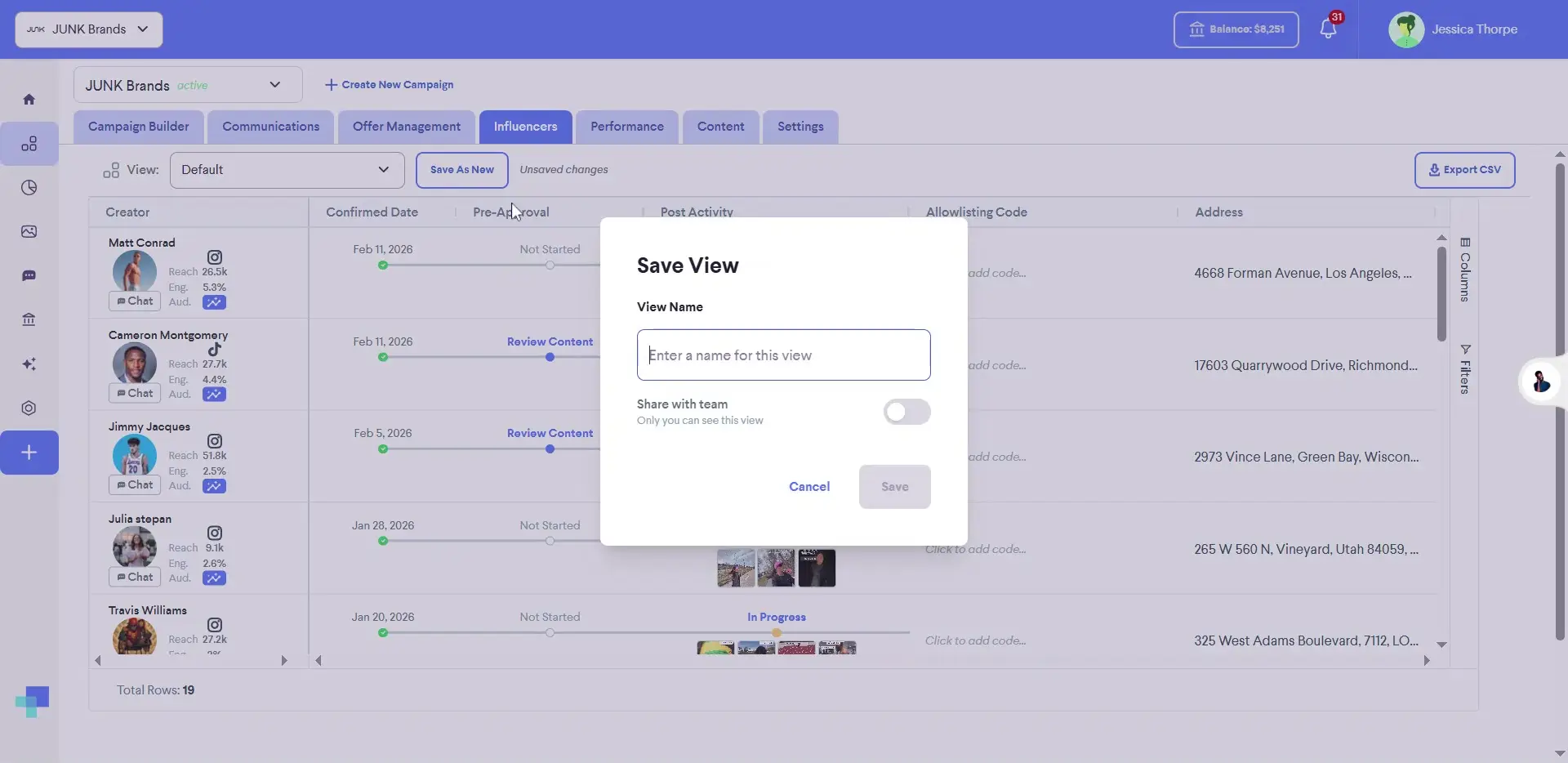
Task: Switch to Content tab
Action: [x=721, y=127]
